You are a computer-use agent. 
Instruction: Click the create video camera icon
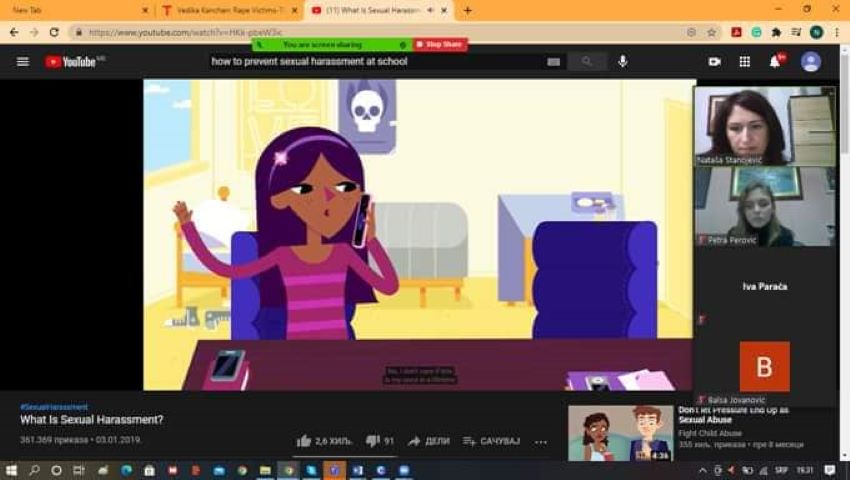[715, 62]
